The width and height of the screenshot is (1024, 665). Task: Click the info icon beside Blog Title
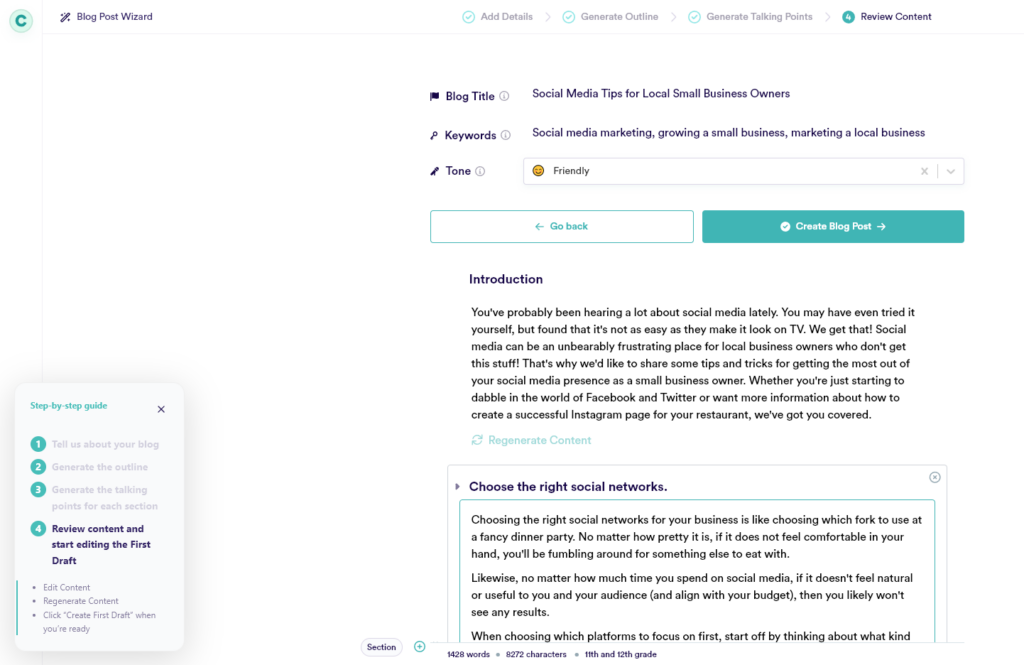[x=505, y=95]
